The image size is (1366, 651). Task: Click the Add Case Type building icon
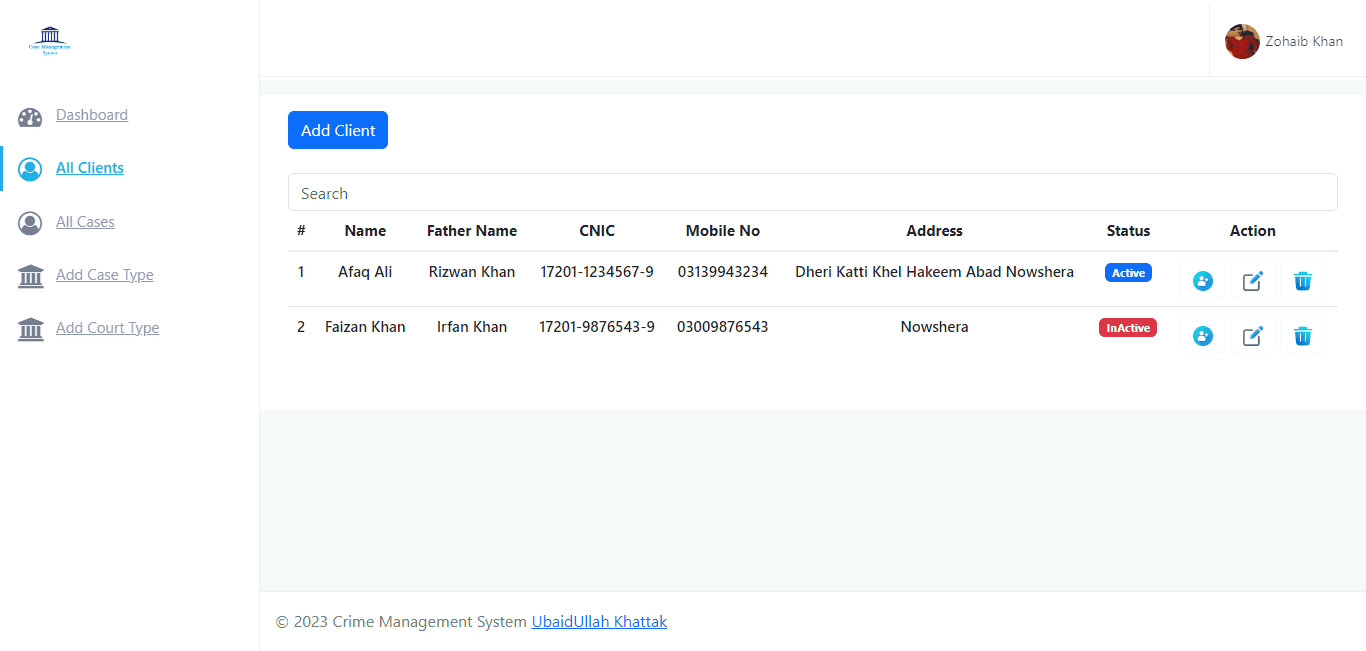(x=30, y=276)
